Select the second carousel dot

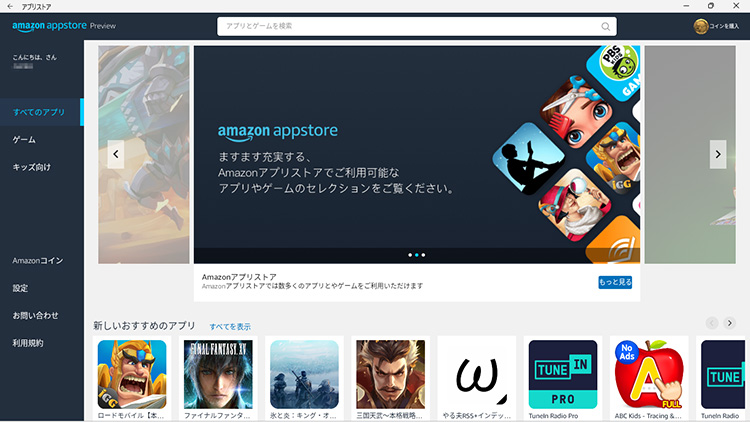click(417, 255)
